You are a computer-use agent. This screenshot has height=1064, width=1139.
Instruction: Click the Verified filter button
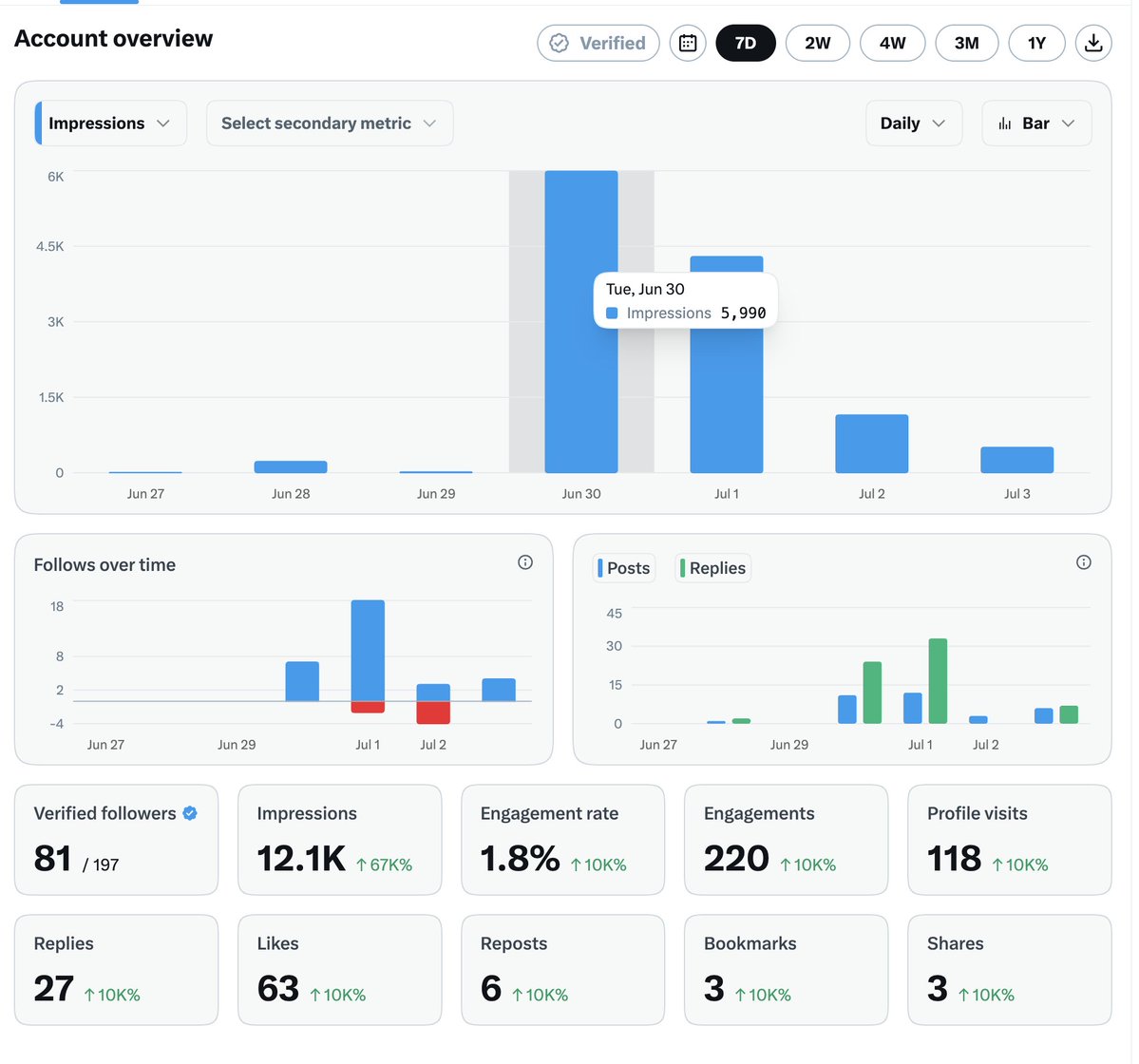(598, 43)
